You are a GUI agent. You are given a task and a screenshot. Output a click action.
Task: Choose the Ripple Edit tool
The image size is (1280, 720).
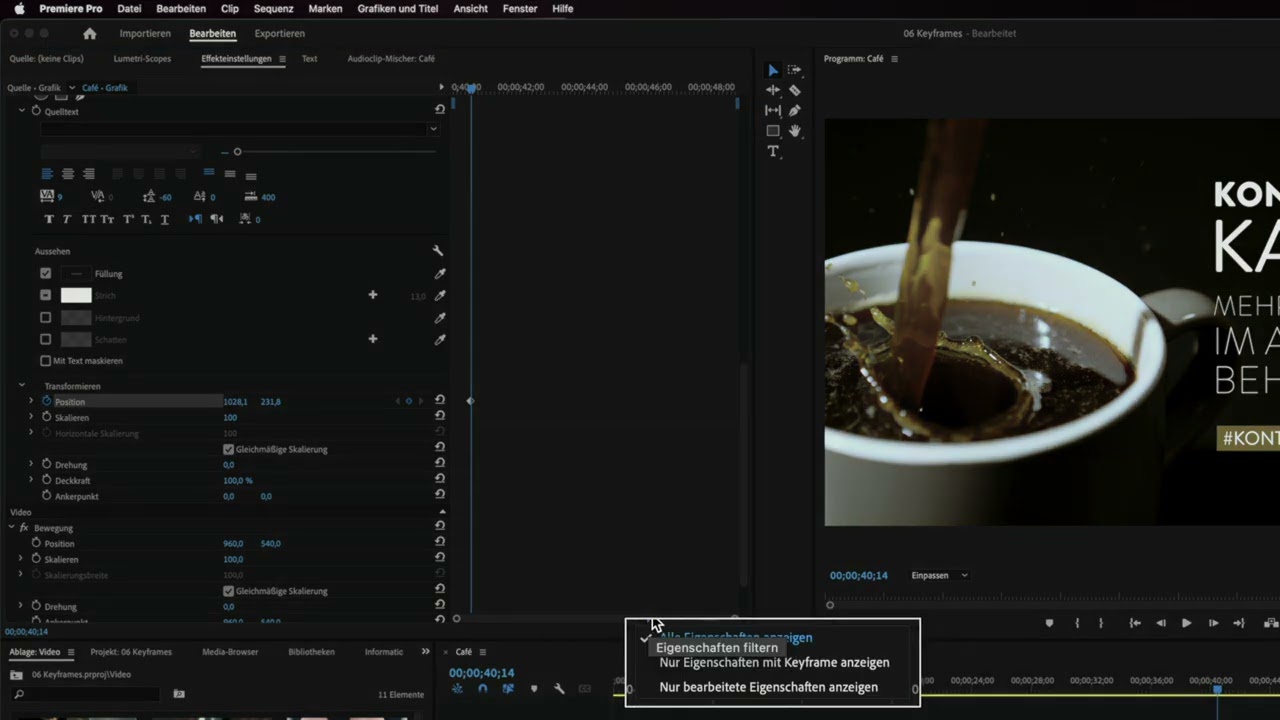(773, 90)
